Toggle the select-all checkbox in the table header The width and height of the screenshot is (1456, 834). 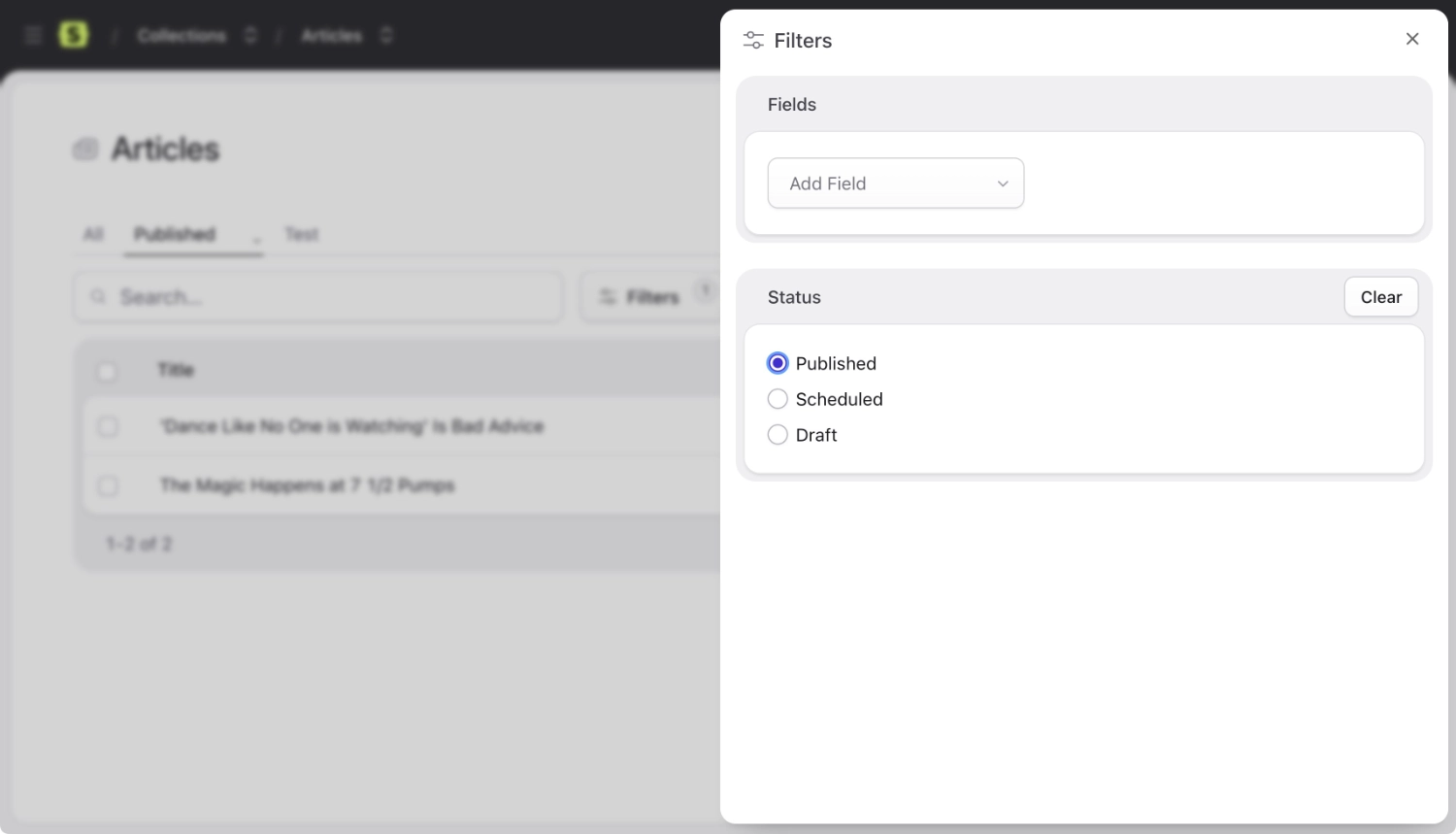point(107,370)
